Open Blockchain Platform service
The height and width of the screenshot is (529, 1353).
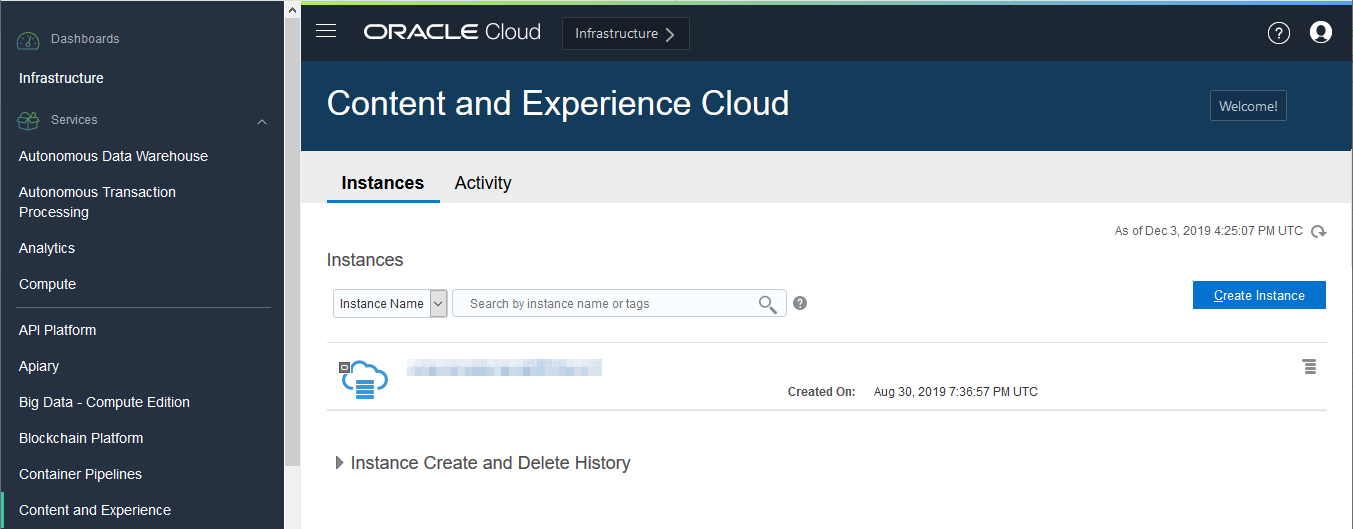point(81,438)
